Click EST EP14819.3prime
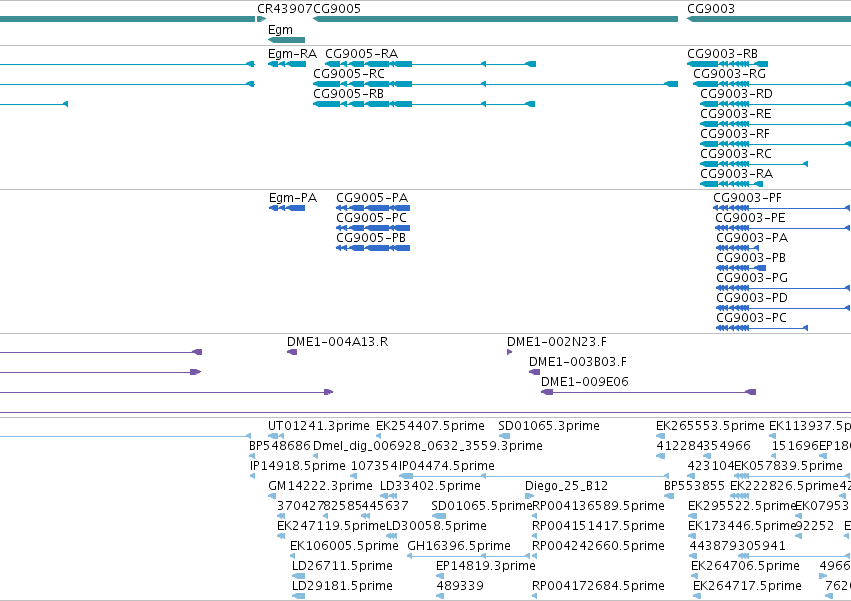 pos(440,576)
